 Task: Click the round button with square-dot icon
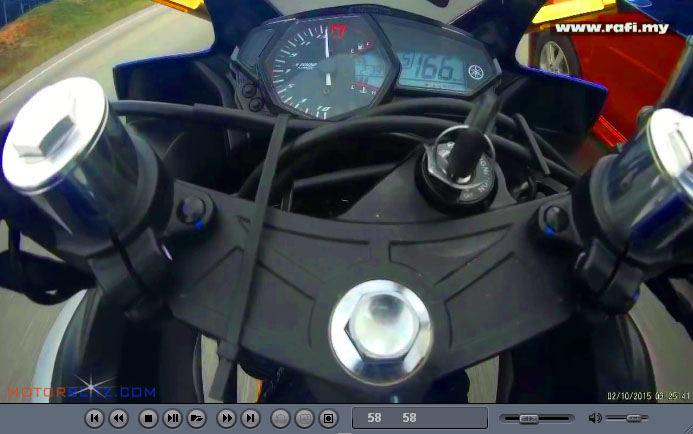click(328, 418)
